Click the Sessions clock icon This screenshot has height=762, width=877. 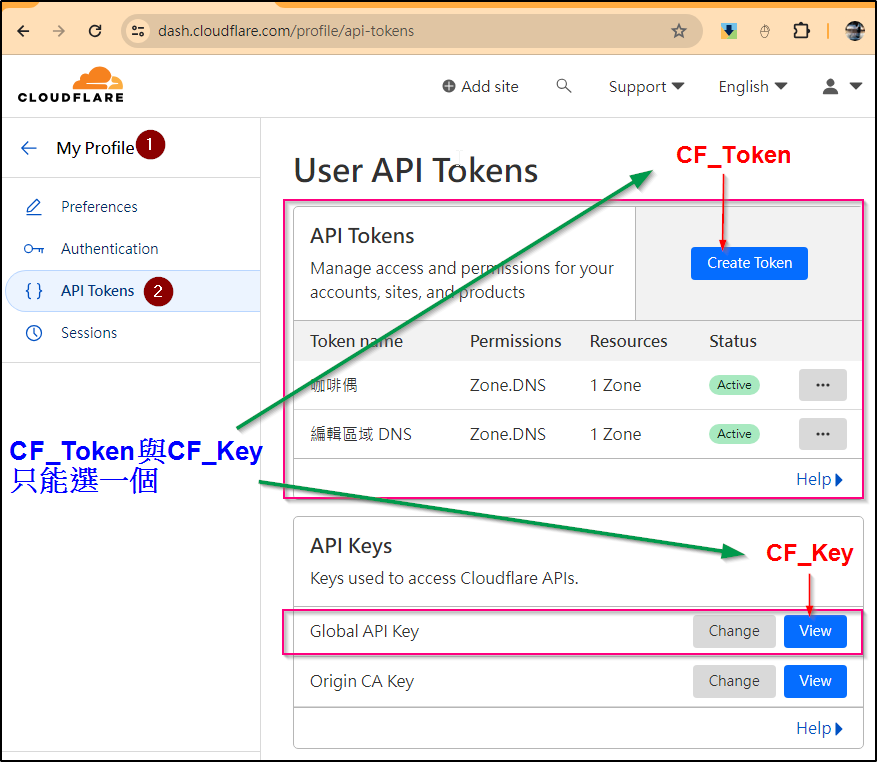(x=34, y=333)
